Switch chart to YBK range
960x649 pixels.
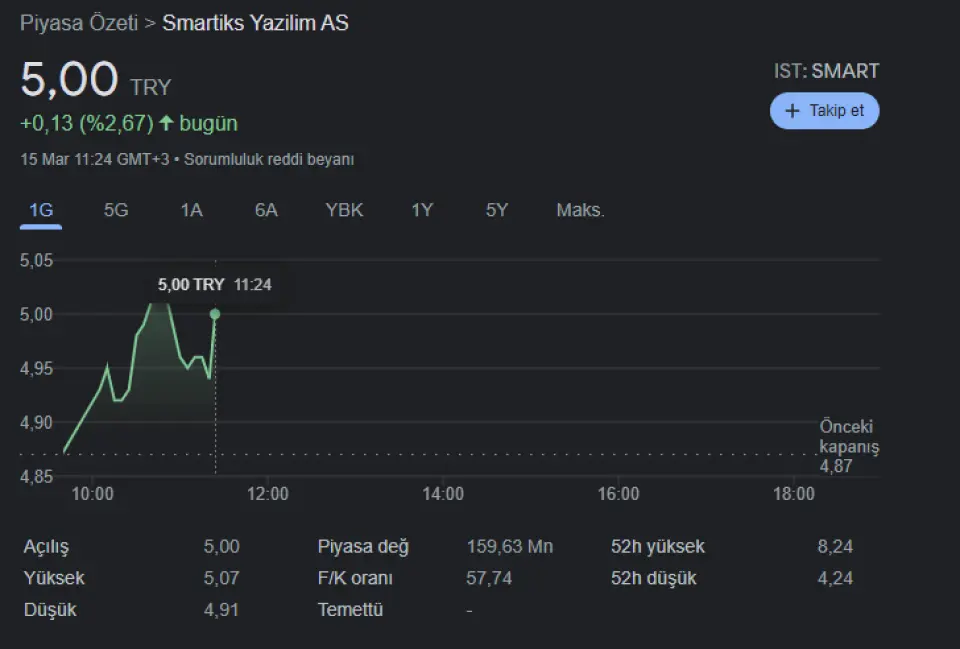(x=344, y=210)
